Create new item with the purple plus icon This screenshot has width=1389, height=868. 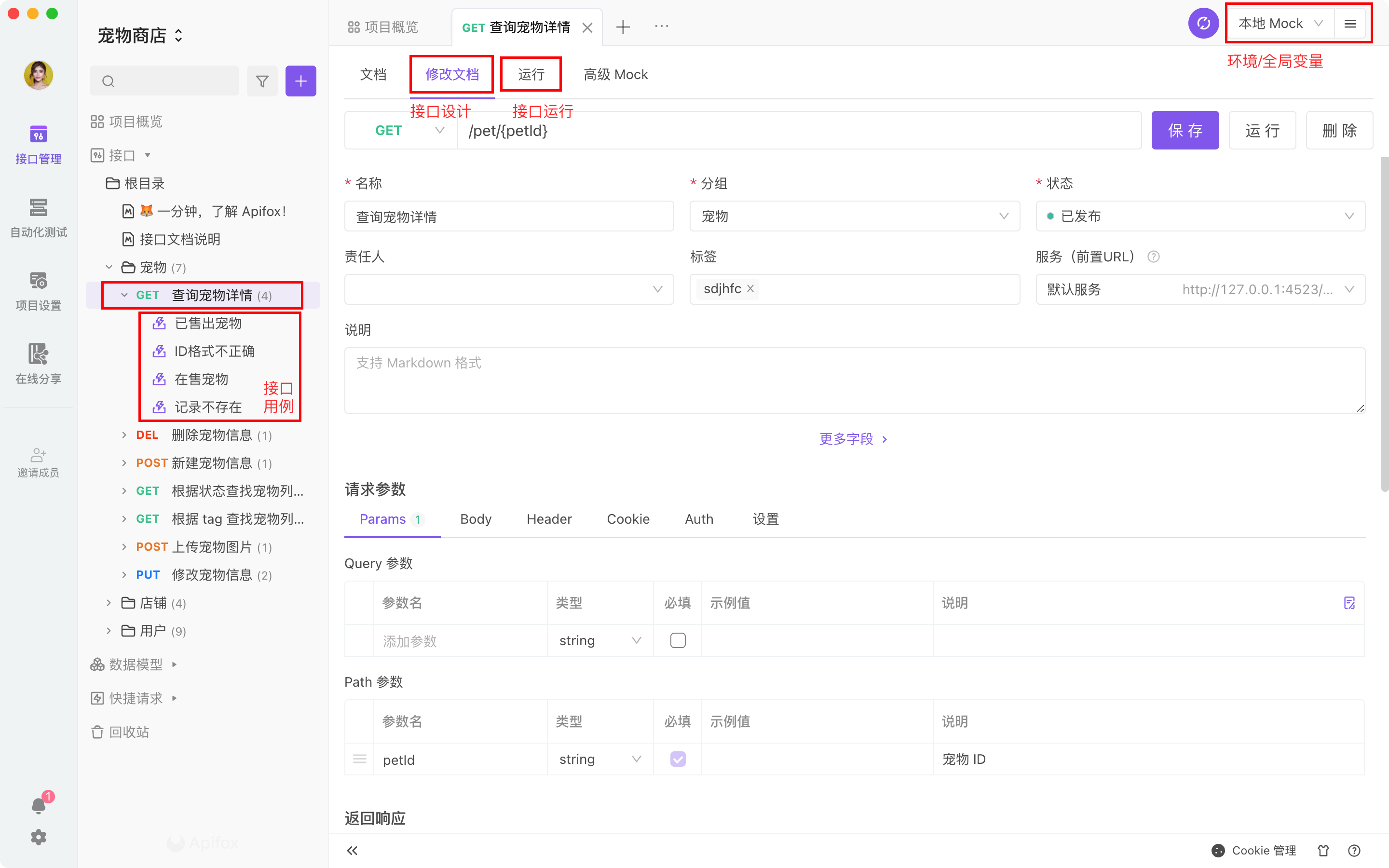point(301,81)
